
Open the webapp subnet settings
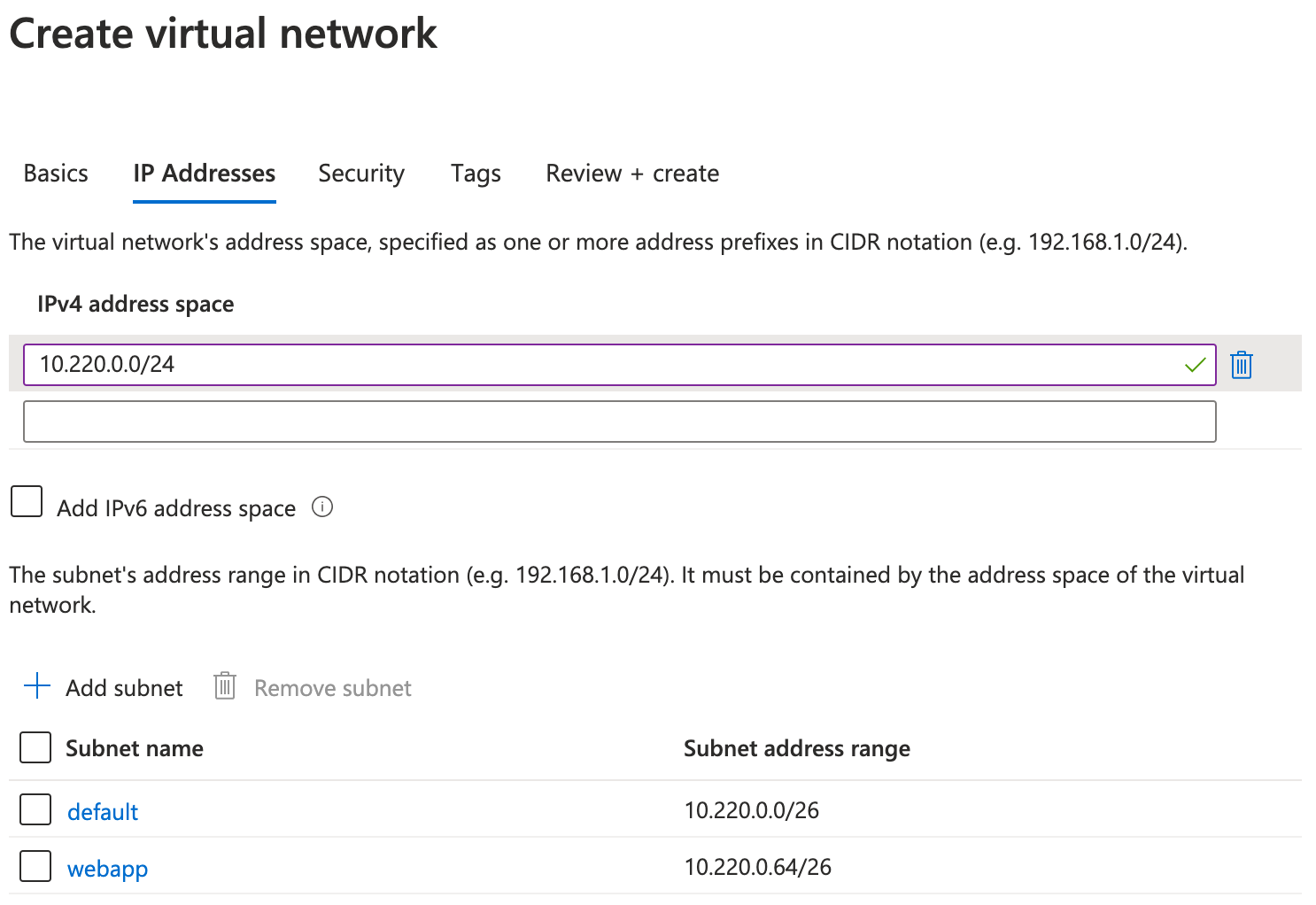107,868
